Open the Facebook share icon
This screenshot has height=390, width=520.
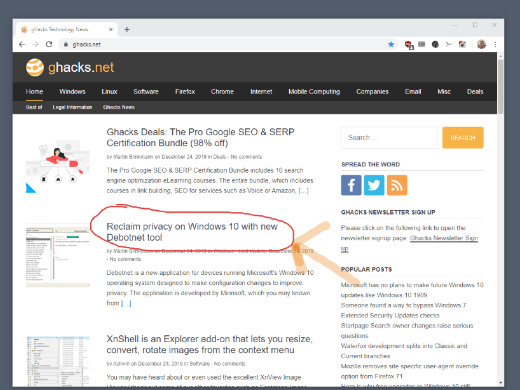(351, 185)
